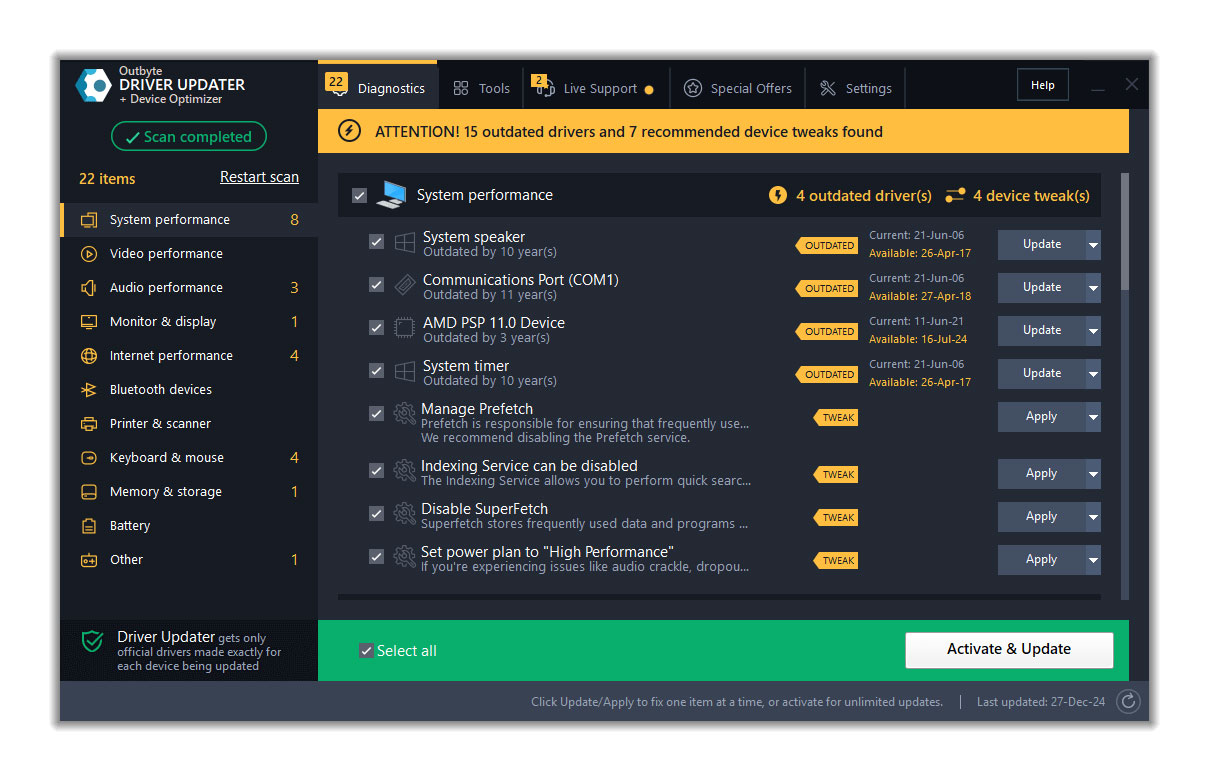Uncheck the Indexing Service checkbox
The image size is (1209, 781).
click(376, 471)
